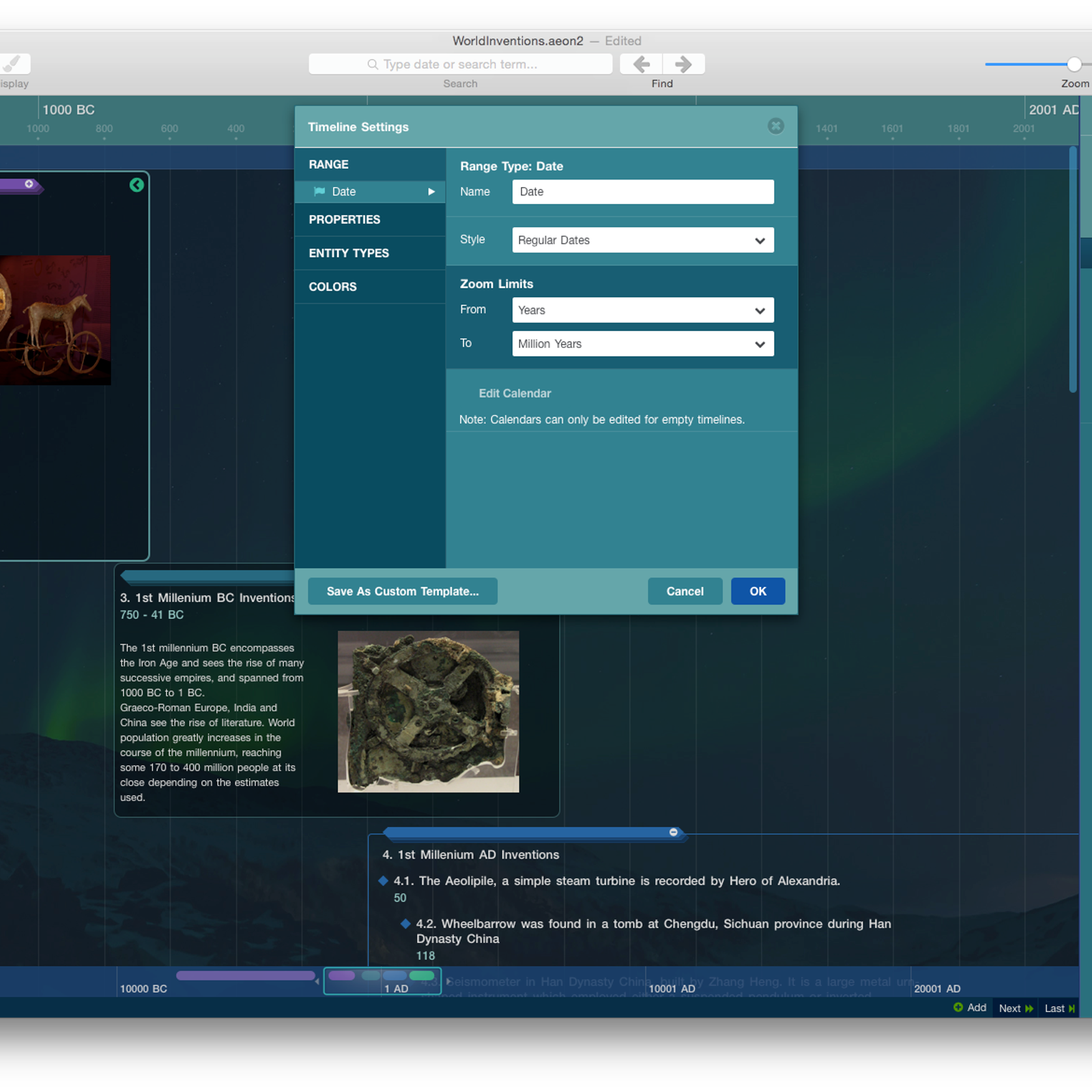Image resolution: width=1092 pixels, height=1092 pixels.
Task: Click the '2001 AD' ruler label
Action: coord(1054,110)
